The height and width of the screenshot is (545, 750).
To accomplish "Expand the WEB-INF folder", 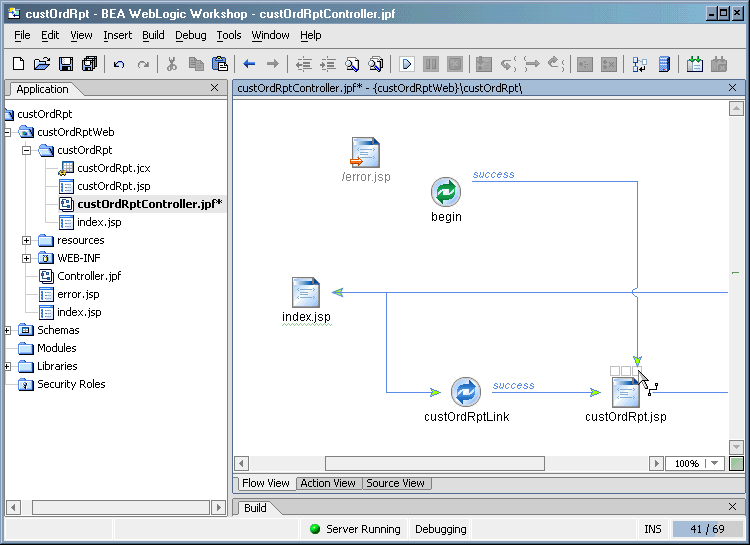I will (x=26, y=258).
